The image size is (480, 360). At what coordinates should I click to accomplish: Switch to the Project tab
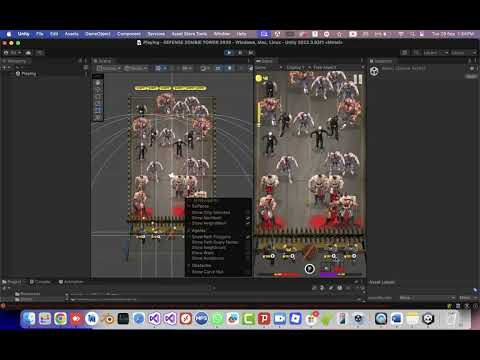pyautogui.click(x=12, y=282)
